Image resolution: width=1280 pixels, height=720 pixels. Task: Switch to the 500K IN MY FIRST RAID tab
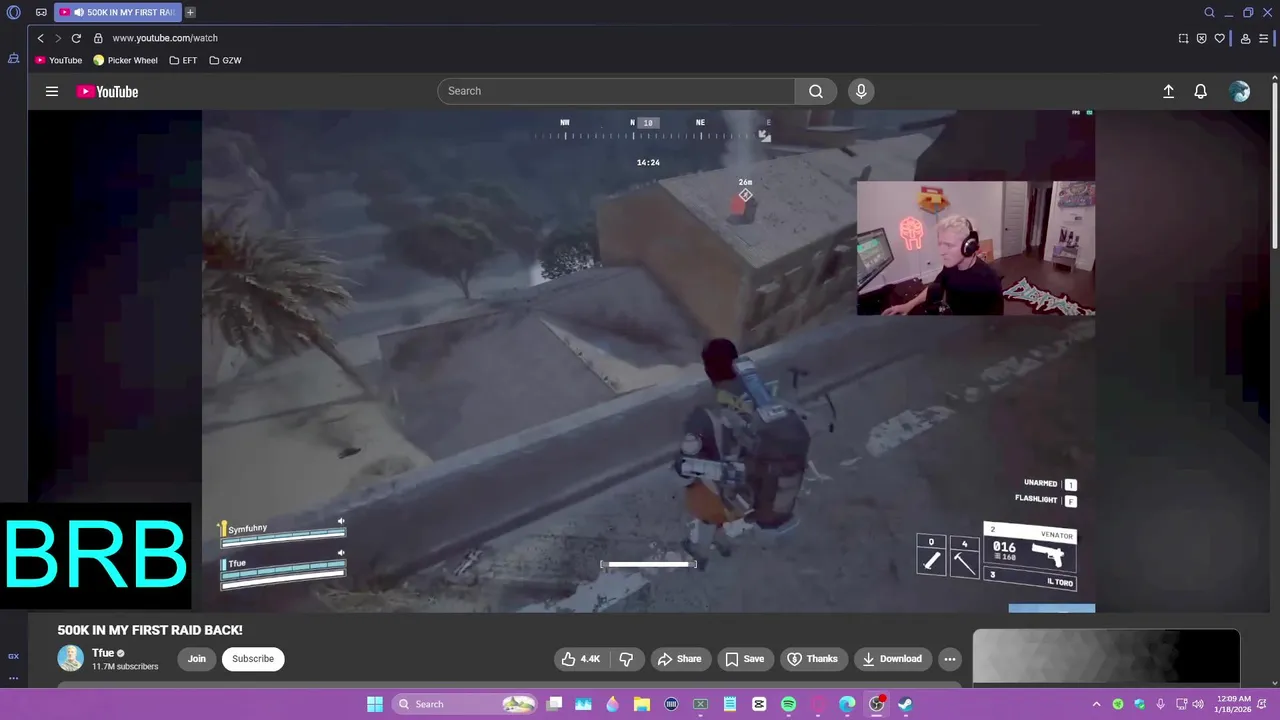click(x=118, y=13)
